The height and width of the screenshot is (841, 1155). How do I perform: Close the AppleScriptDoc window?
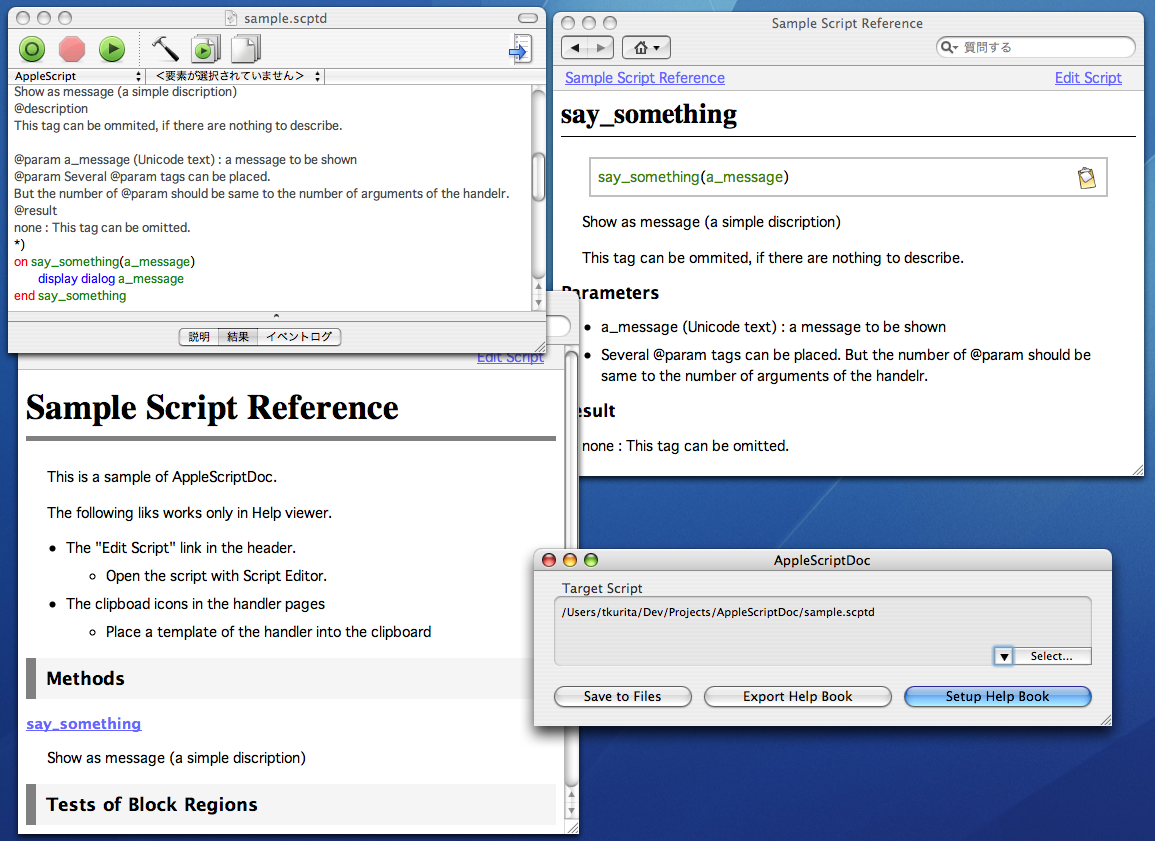[x=549, y=560]
